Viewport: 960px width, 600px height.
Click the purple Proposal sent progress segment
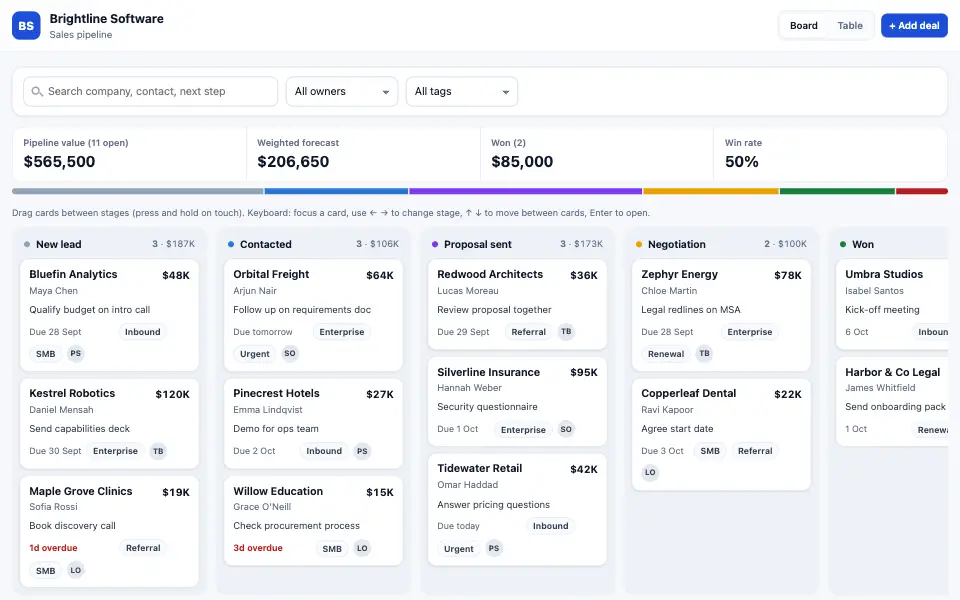[x=525, y=192]
